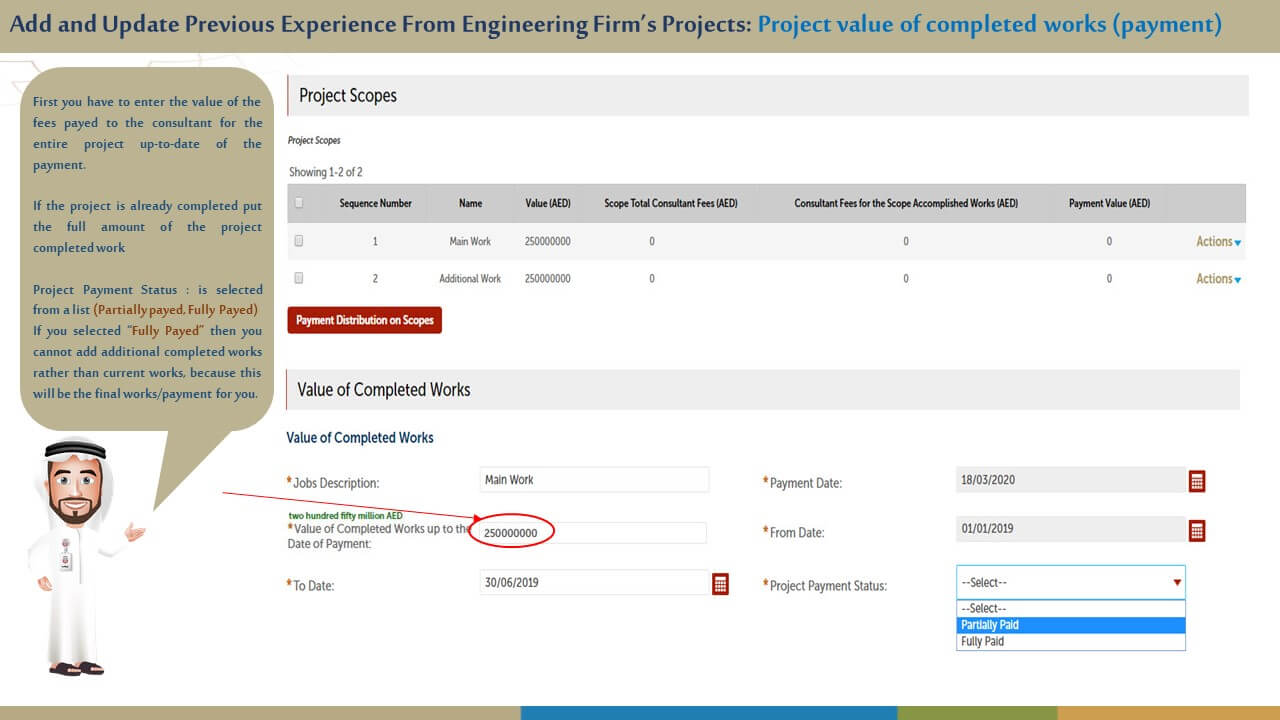The height and width of the screenshot is (720, 1280).
Task: Click Payment Distribution on Scopes button
Action: pyautogui.click(x=365, y=320)
